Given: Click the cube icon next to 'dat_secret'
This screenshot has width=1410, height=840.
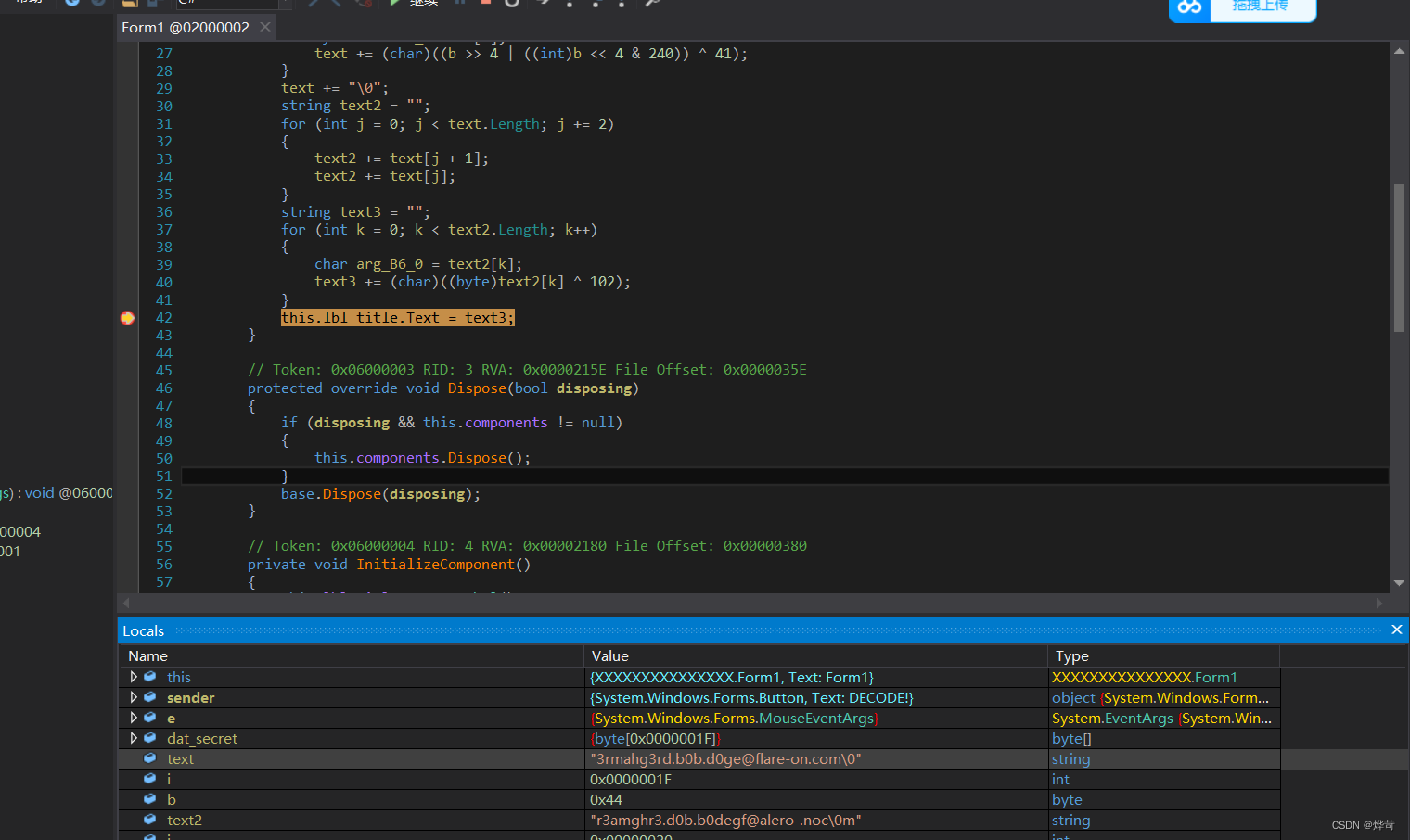Looking at the screenshot, I should click(x=150, y=739).
